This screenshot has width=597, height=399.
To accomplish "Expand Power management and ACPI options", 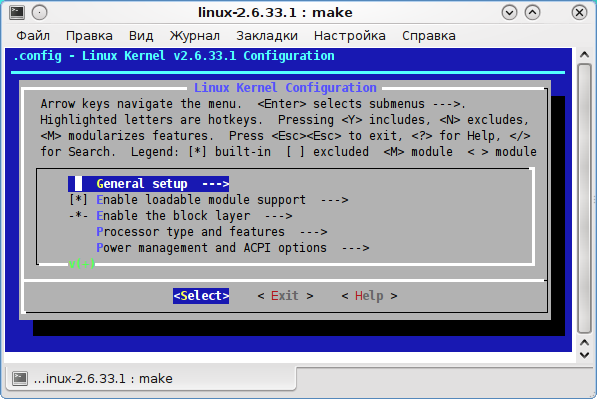I will [x=233, y=248].
